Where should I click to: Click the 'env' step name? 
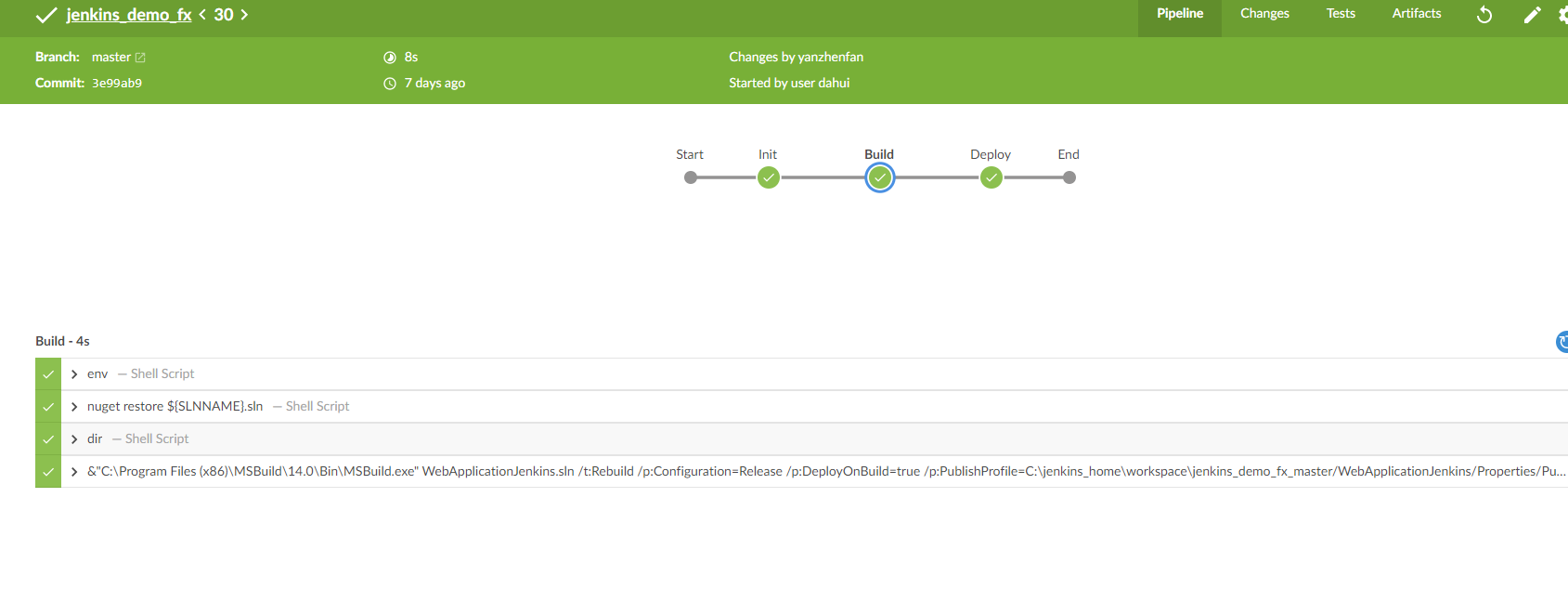coord(97,374)
